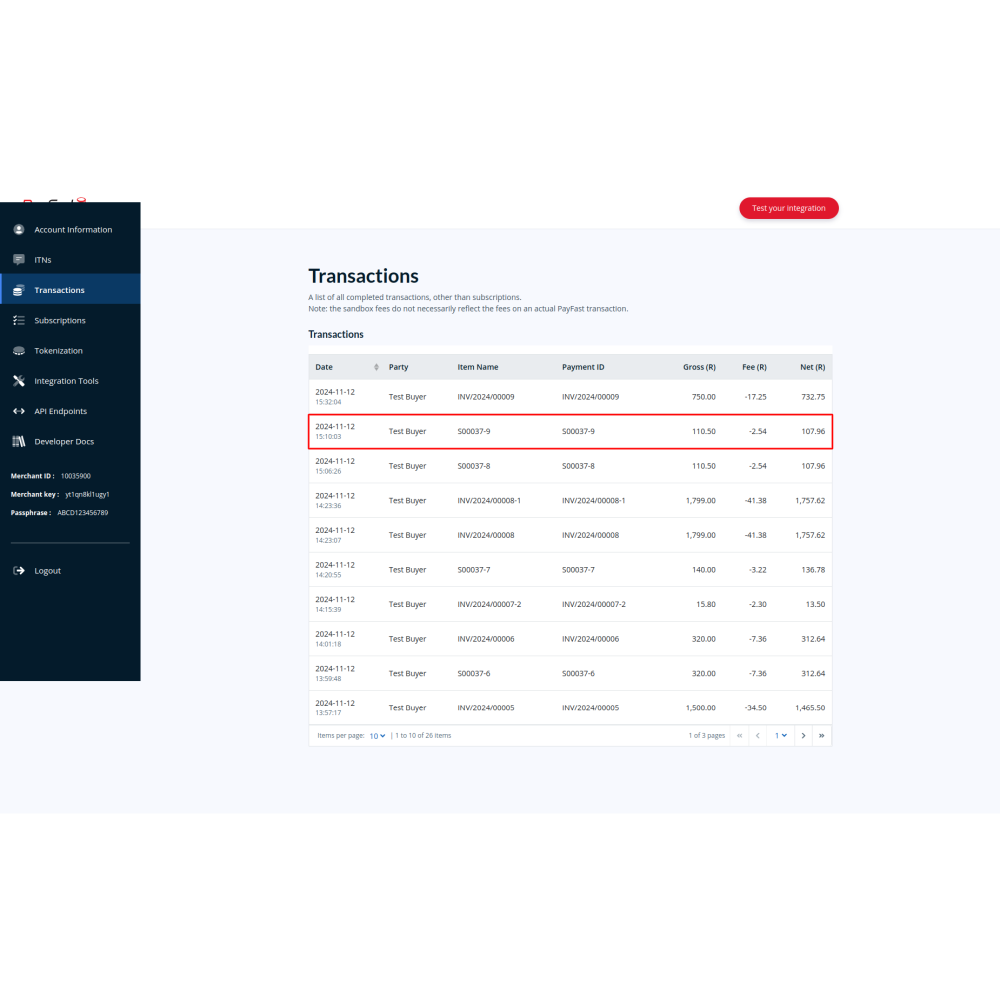Click the Subscriptions list icon
This screenshot has height=1000, width=1000.
(18, 320)
